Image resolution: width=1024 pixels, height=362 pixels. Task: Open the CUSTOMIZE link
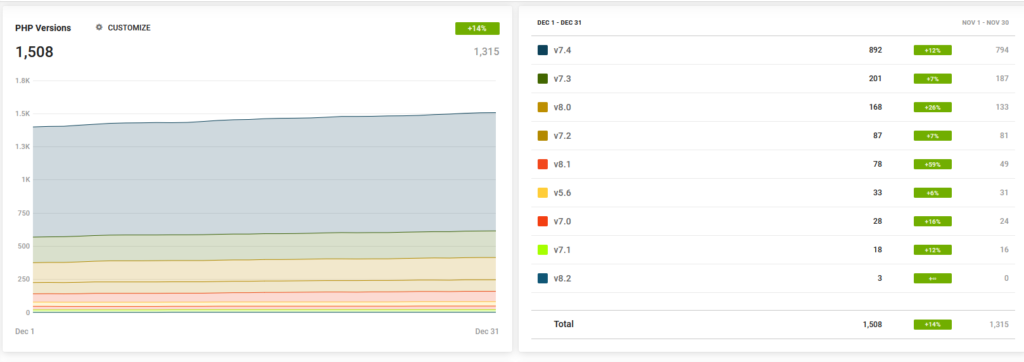(x=129, y=28)
